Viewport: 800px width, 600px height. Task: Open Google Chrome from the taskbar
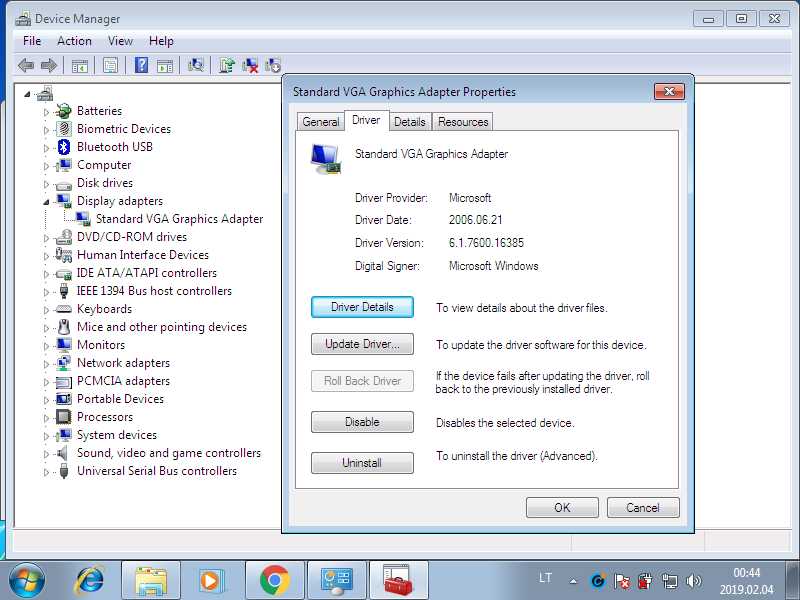274,579
